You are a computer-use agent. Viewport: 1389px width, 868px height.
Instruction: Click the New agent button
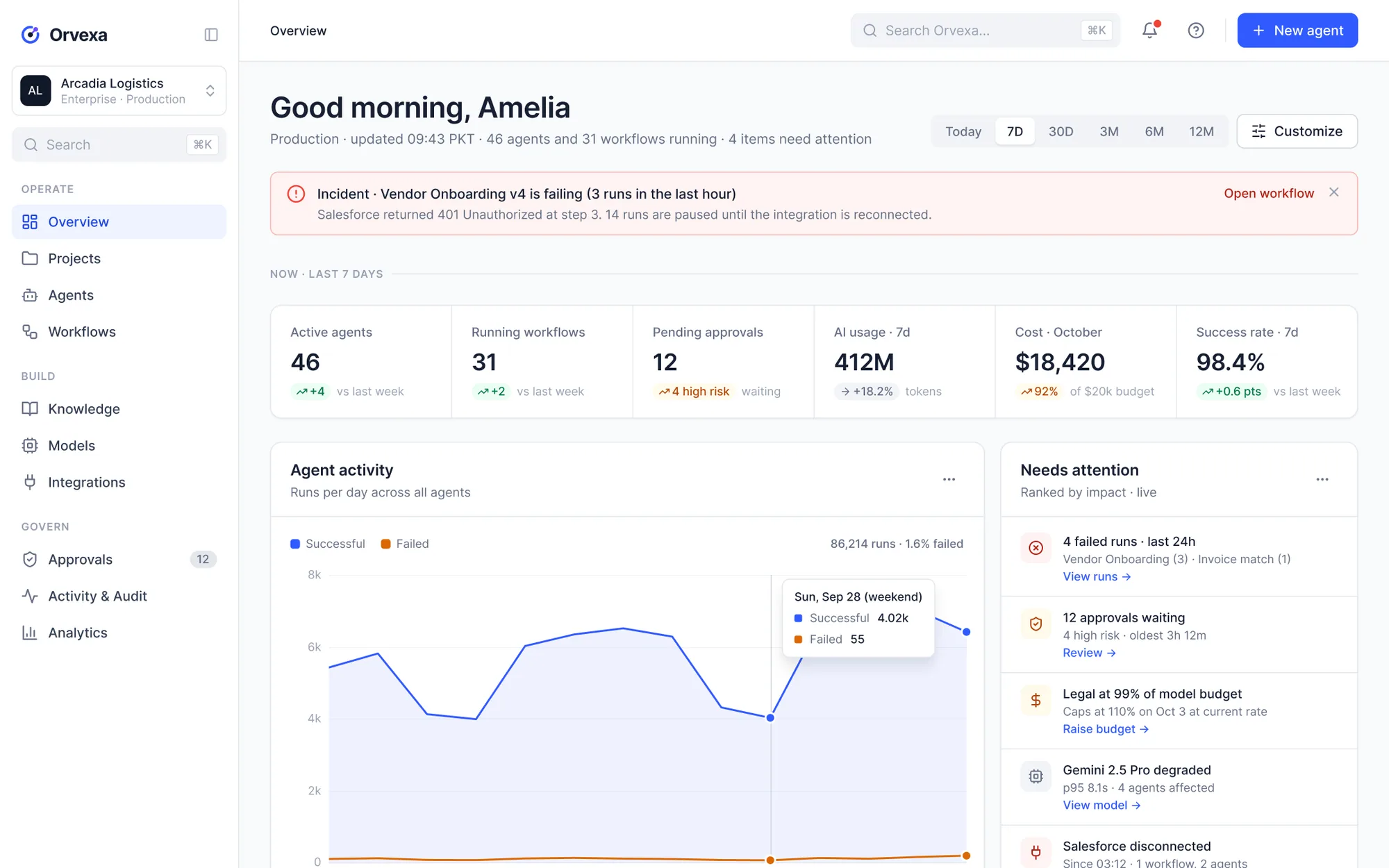click(x=1297, y=31)
